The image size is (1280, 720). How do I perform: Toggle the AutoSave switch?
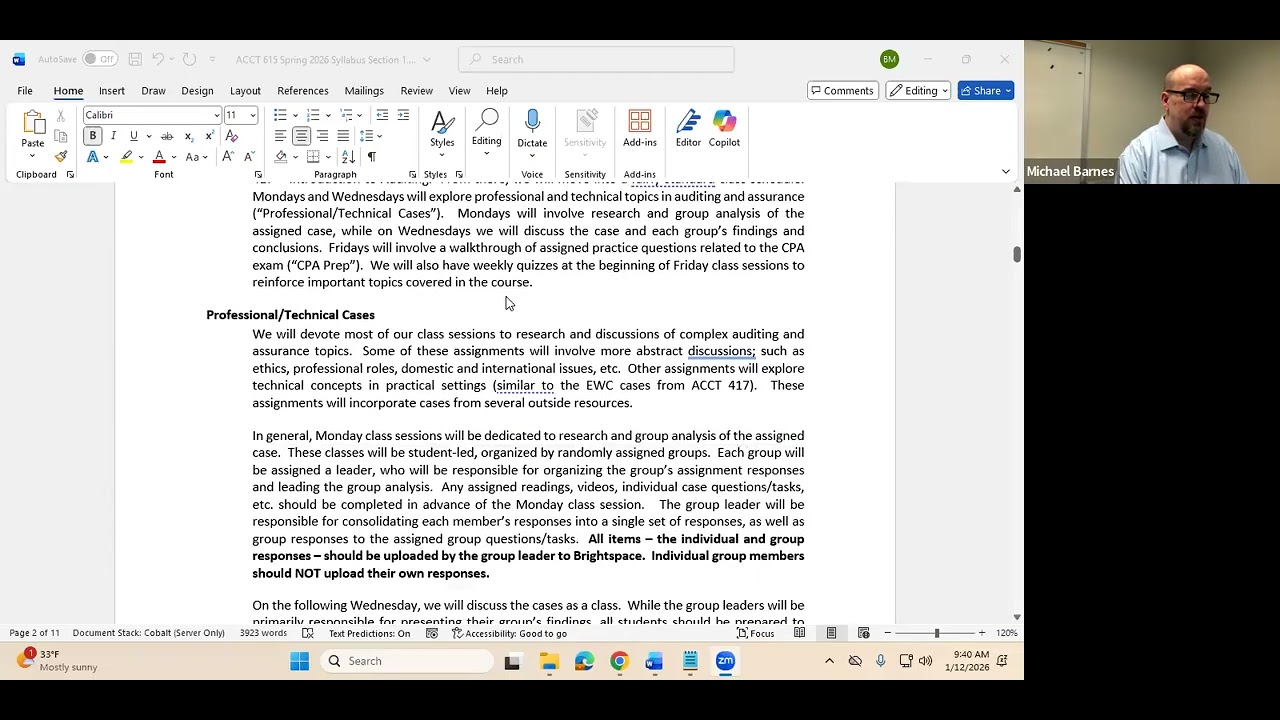point(99,59)
